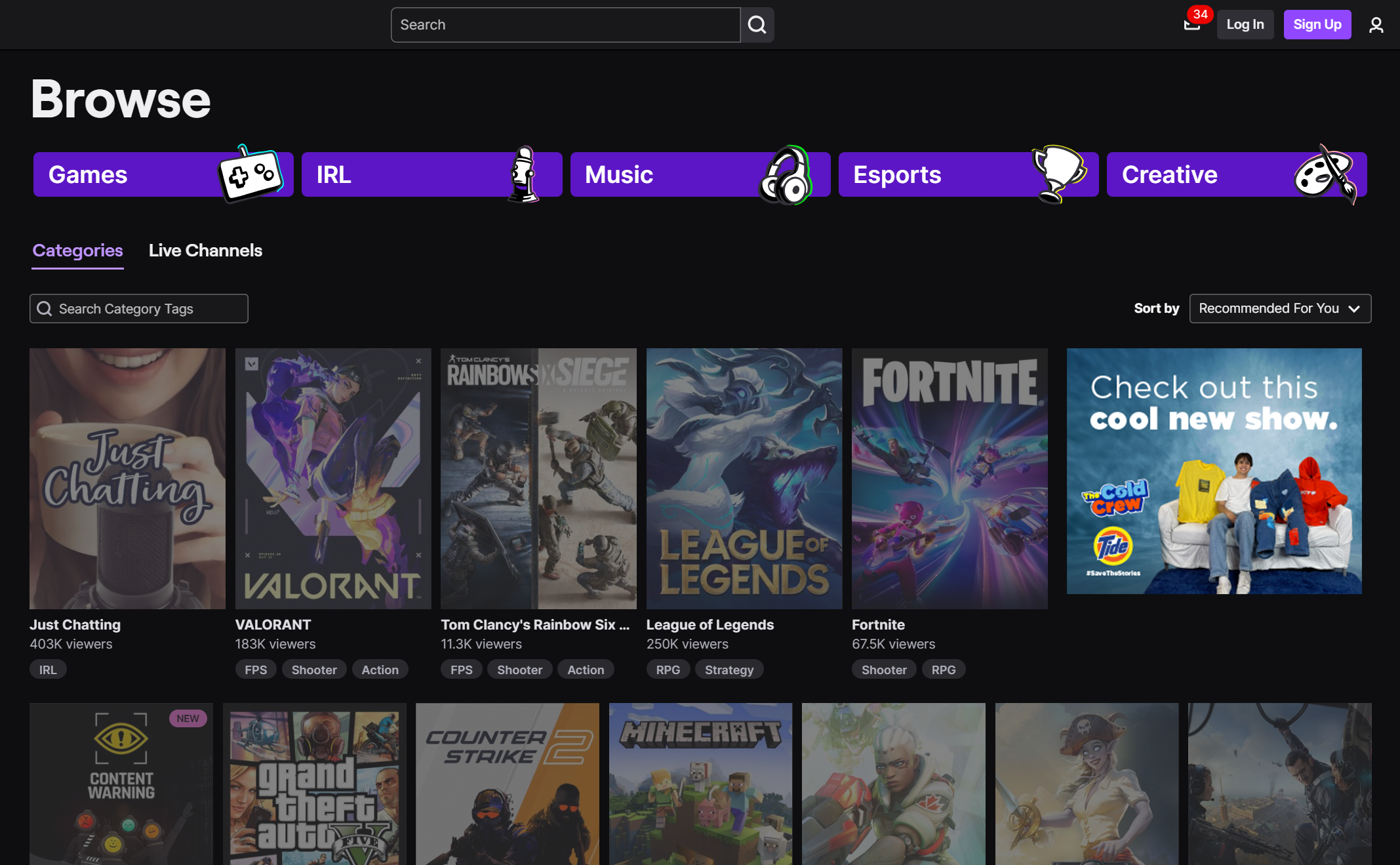Open the notifications inbox icon

coord(1192,25)
